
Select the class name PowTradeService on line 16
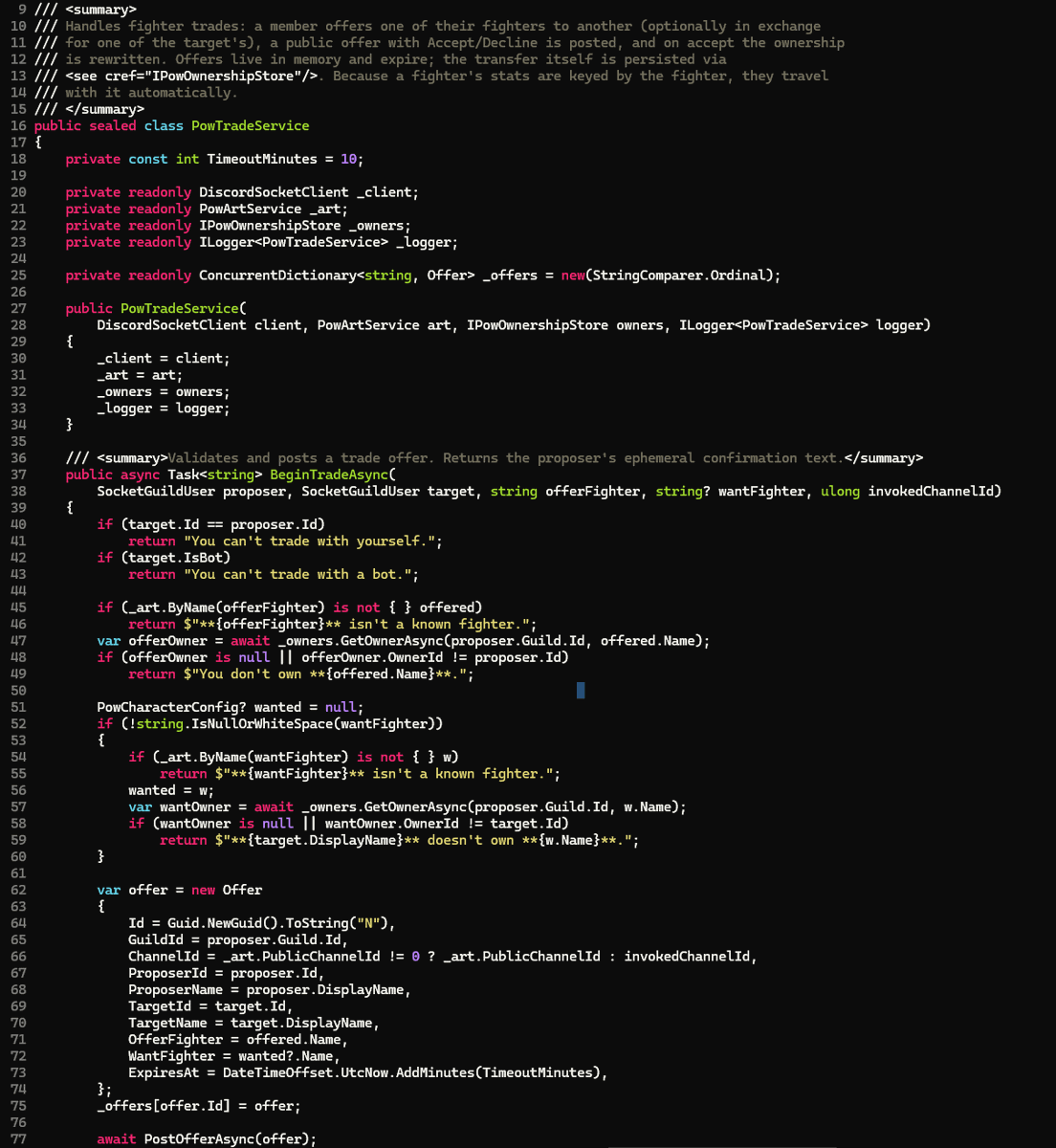(251, 126)
